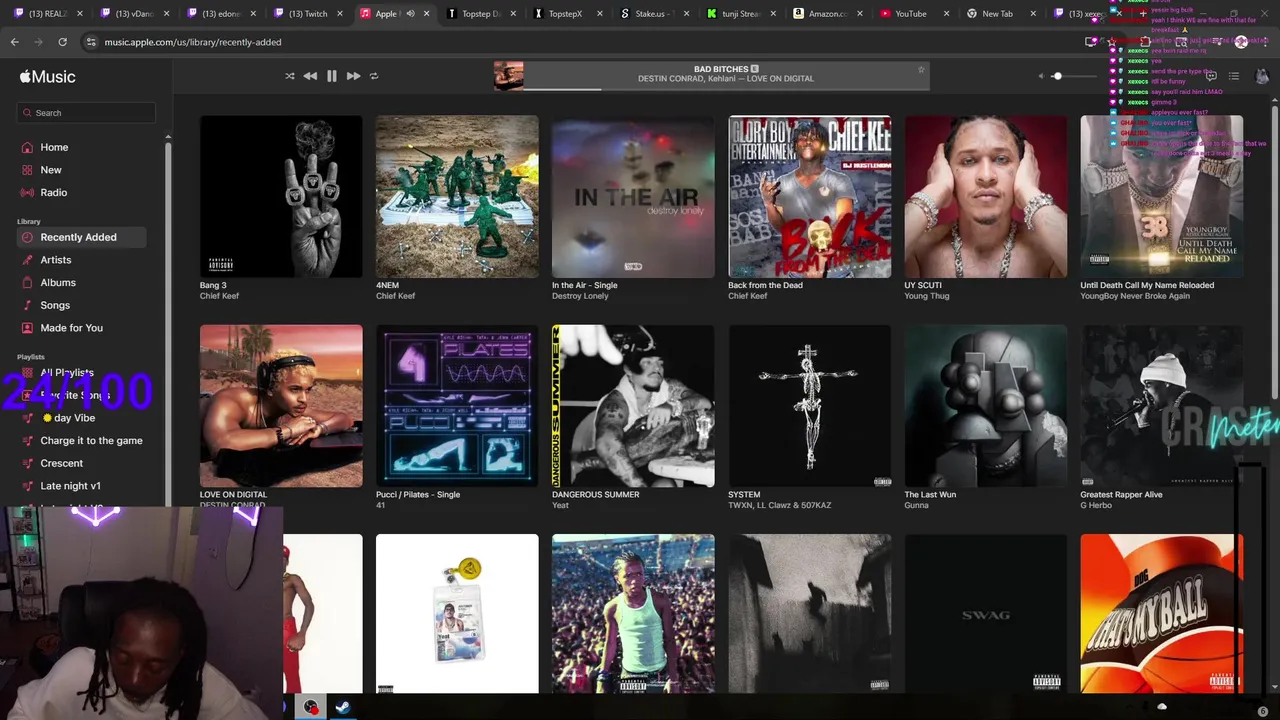1280x720 pixels.
Task: Click the Apple Music logo
Action: coord(47,77)
